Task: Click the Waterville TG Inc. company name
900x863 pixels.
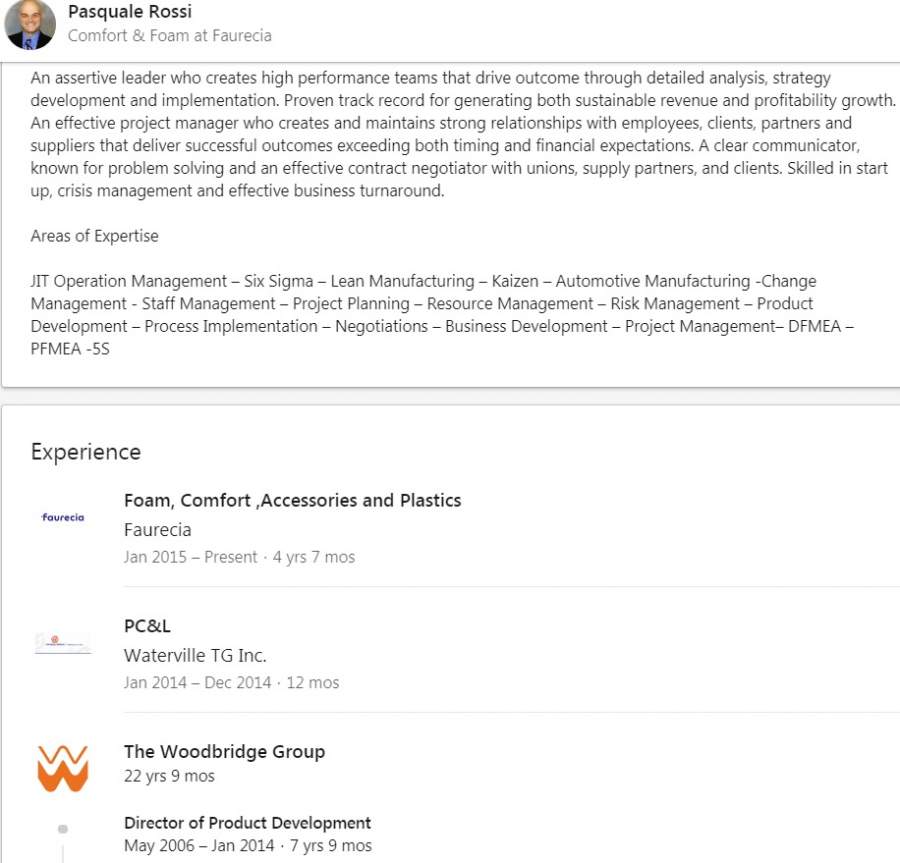Action: click(x=195, y=656)
